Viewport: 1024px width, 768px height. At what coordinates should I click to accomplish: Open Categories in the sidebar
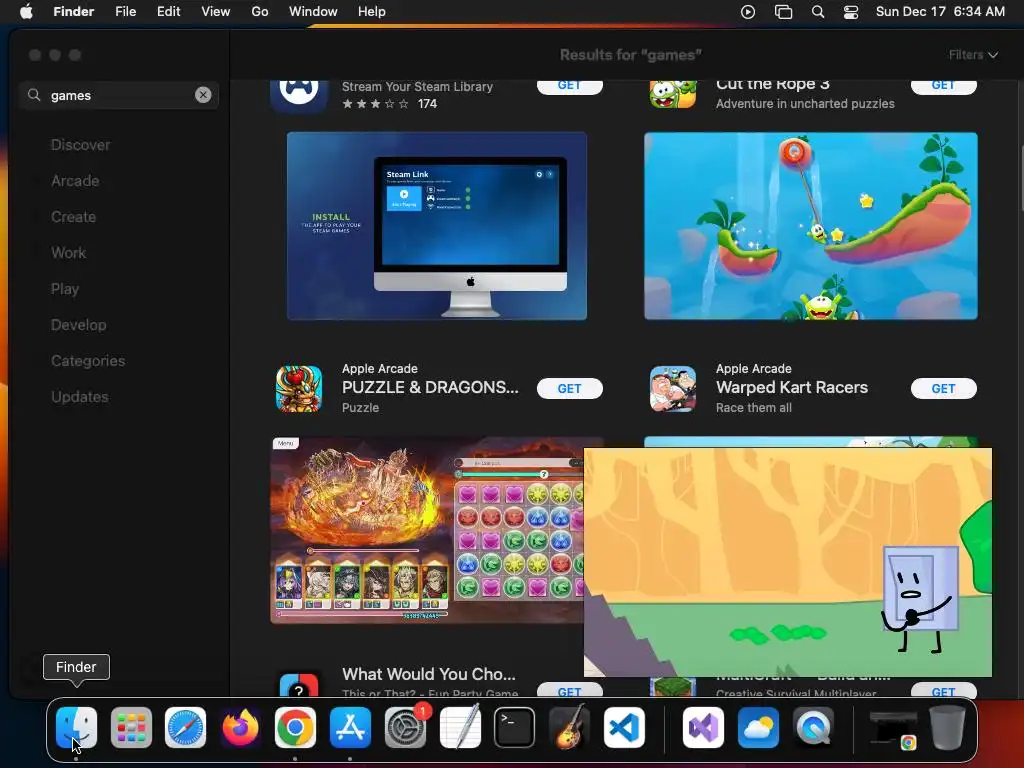coord(88,360)
